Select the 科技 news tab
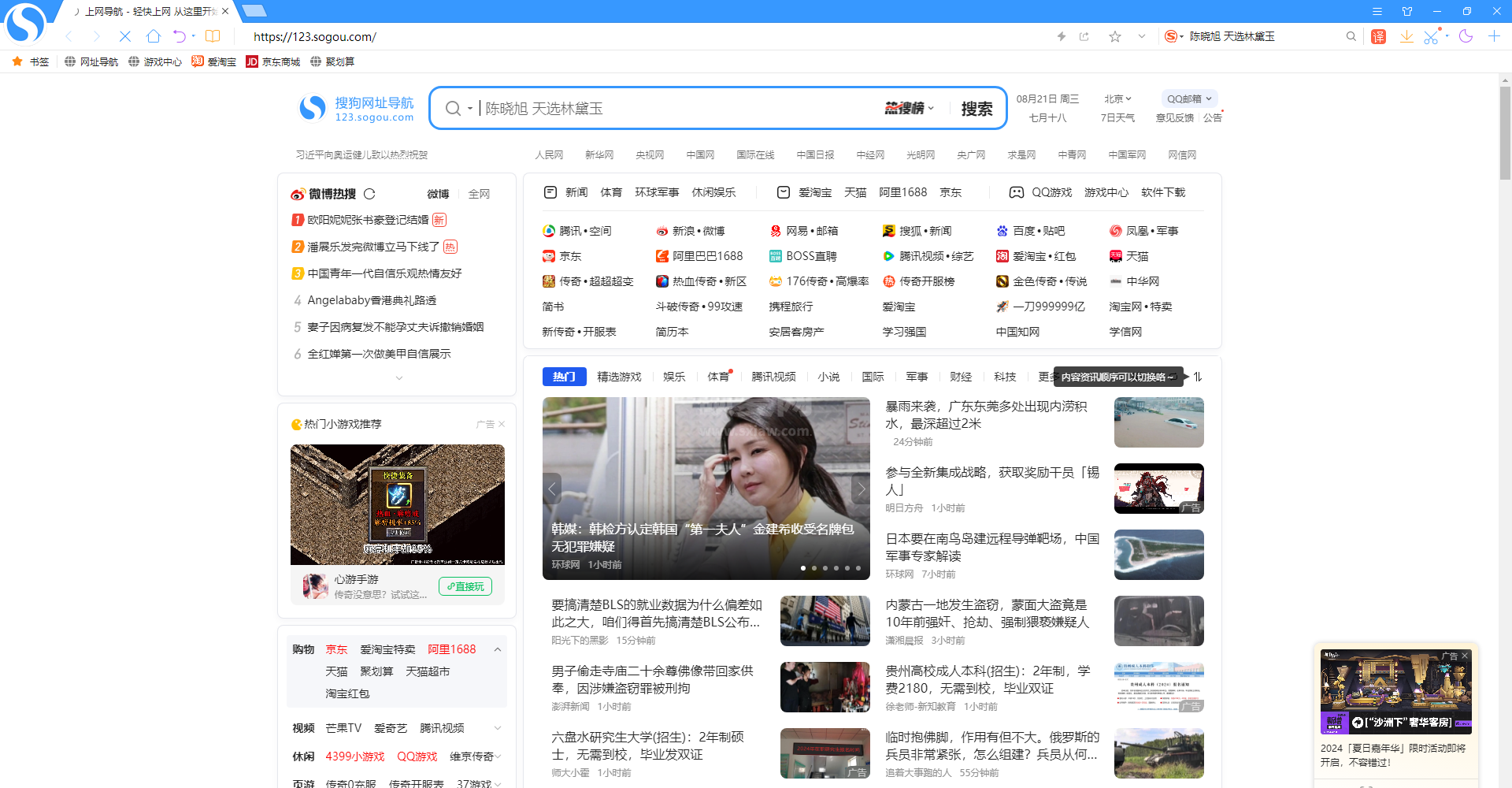The height and width of the screenshot is (788, 1512). pyautogui.click(x=1005, y=377)
